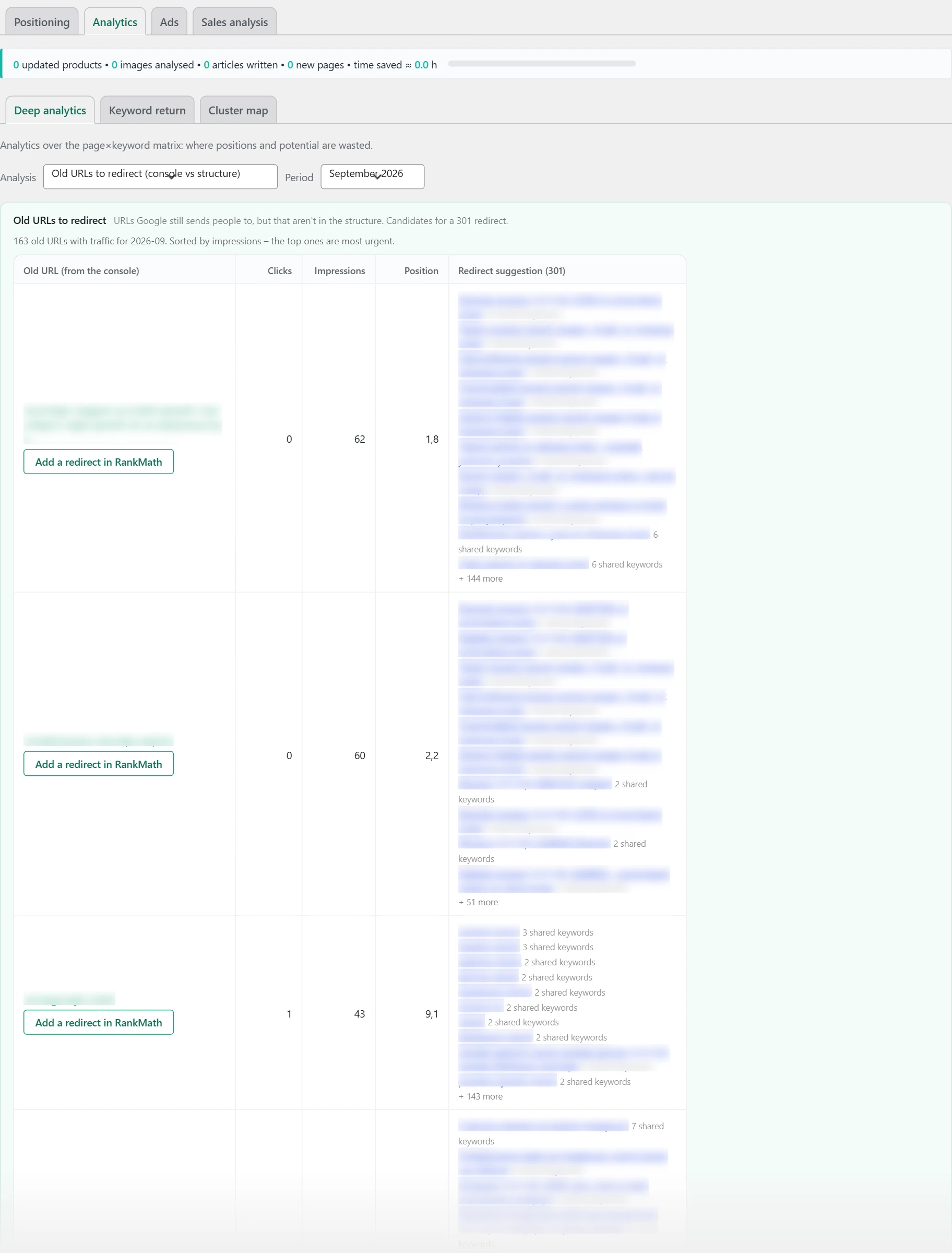Click impressions value 43
The image size is (952, 1253).
click(359, 1013)
